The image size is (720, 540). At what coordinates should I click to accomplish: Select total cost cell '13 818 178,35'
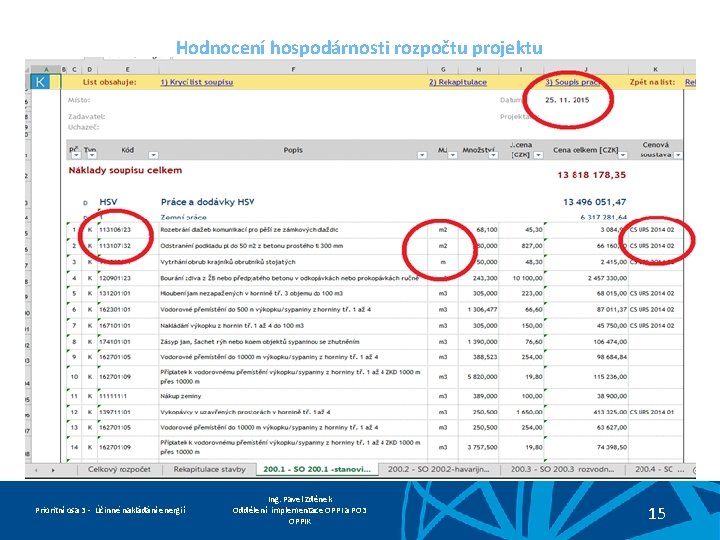[591, 175]
